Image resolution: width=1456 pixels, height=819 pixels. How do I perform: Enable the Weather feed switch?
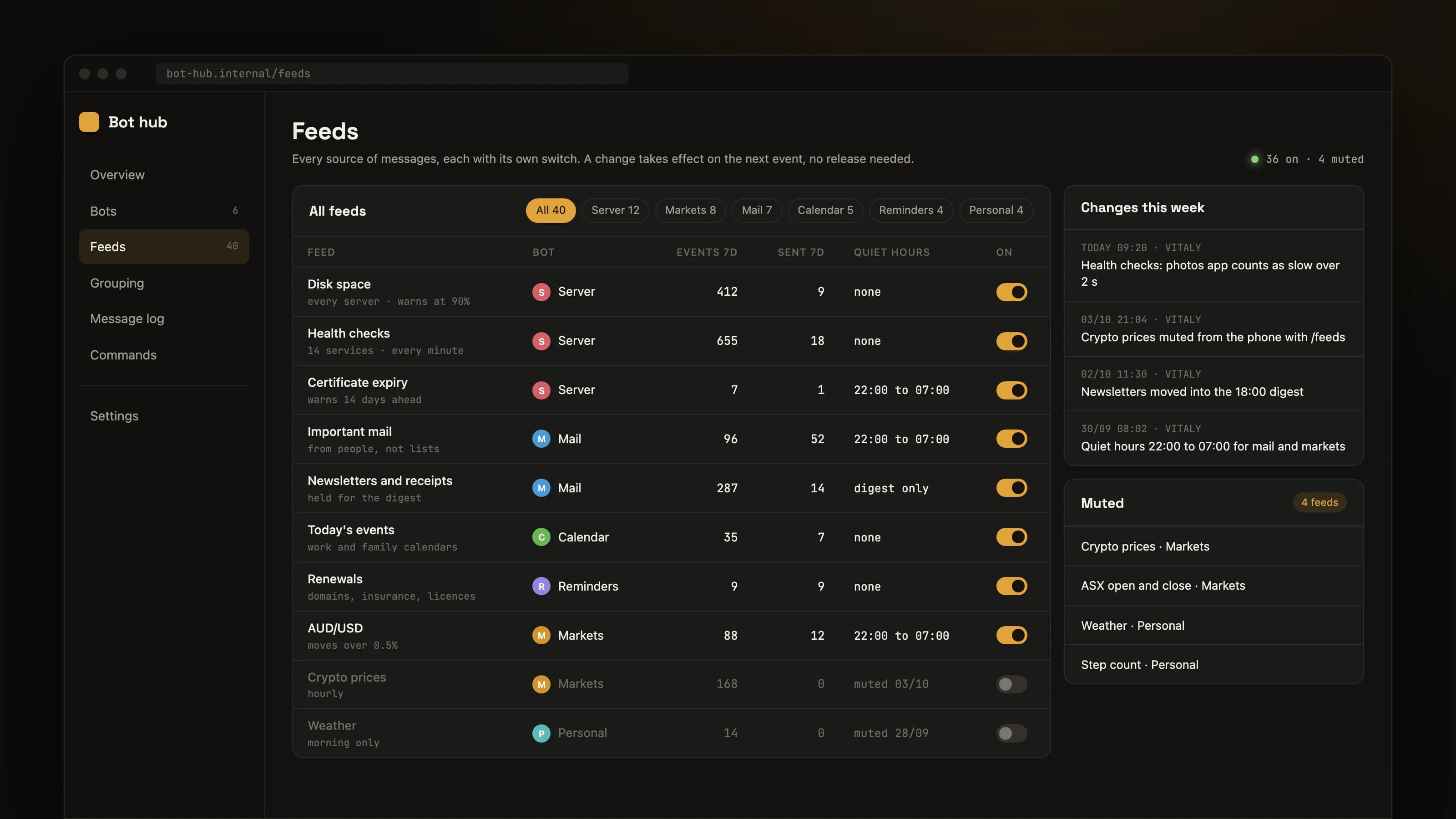coord(1011,733)
